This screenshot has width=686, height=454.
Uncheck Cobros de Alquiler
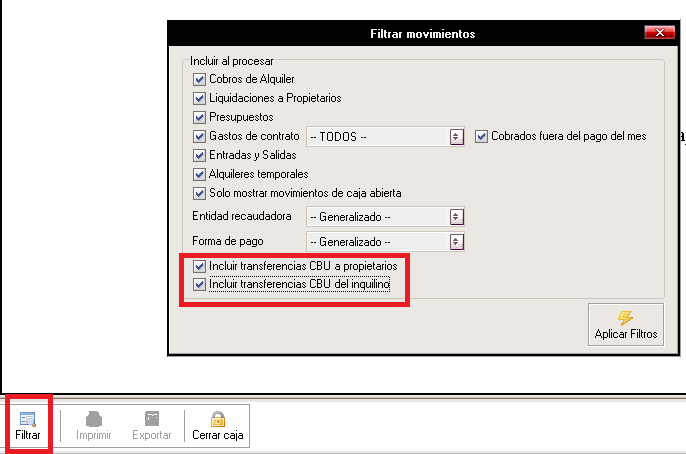pyautogui.click(x=199, y=79)
